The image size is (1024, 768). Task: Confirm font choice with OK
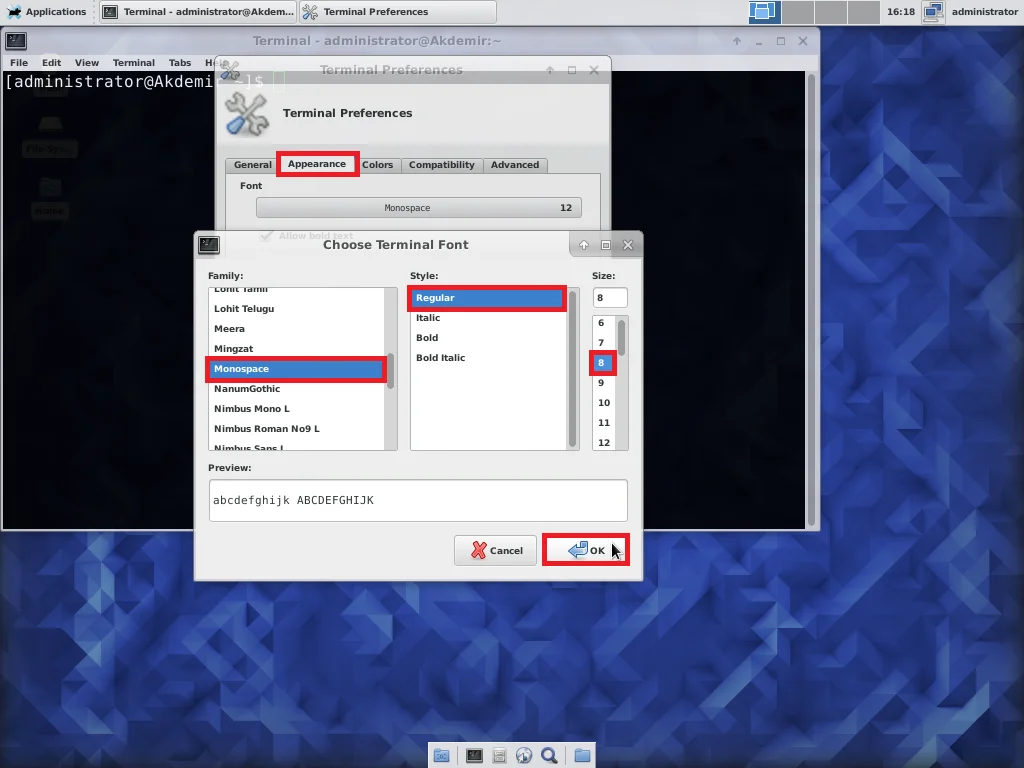586,550
